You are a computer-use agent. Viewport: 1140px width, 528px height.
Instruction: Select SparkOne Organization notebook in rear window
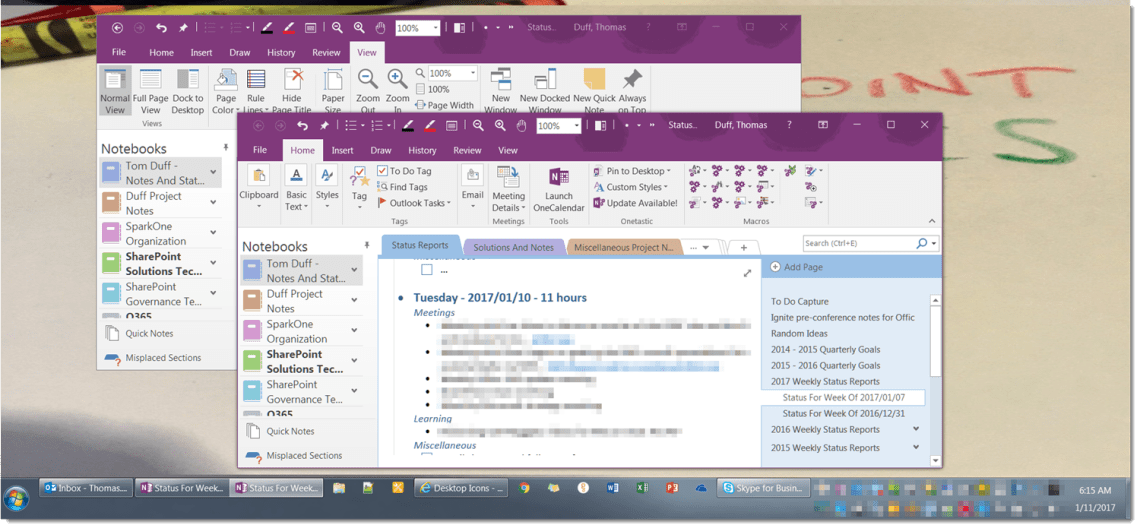click(x=163, y=233)
